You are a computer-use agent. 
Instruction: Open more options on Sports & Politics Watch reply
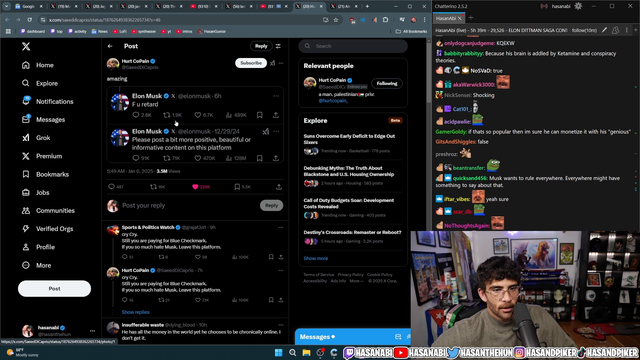click(x=281, y=227)
